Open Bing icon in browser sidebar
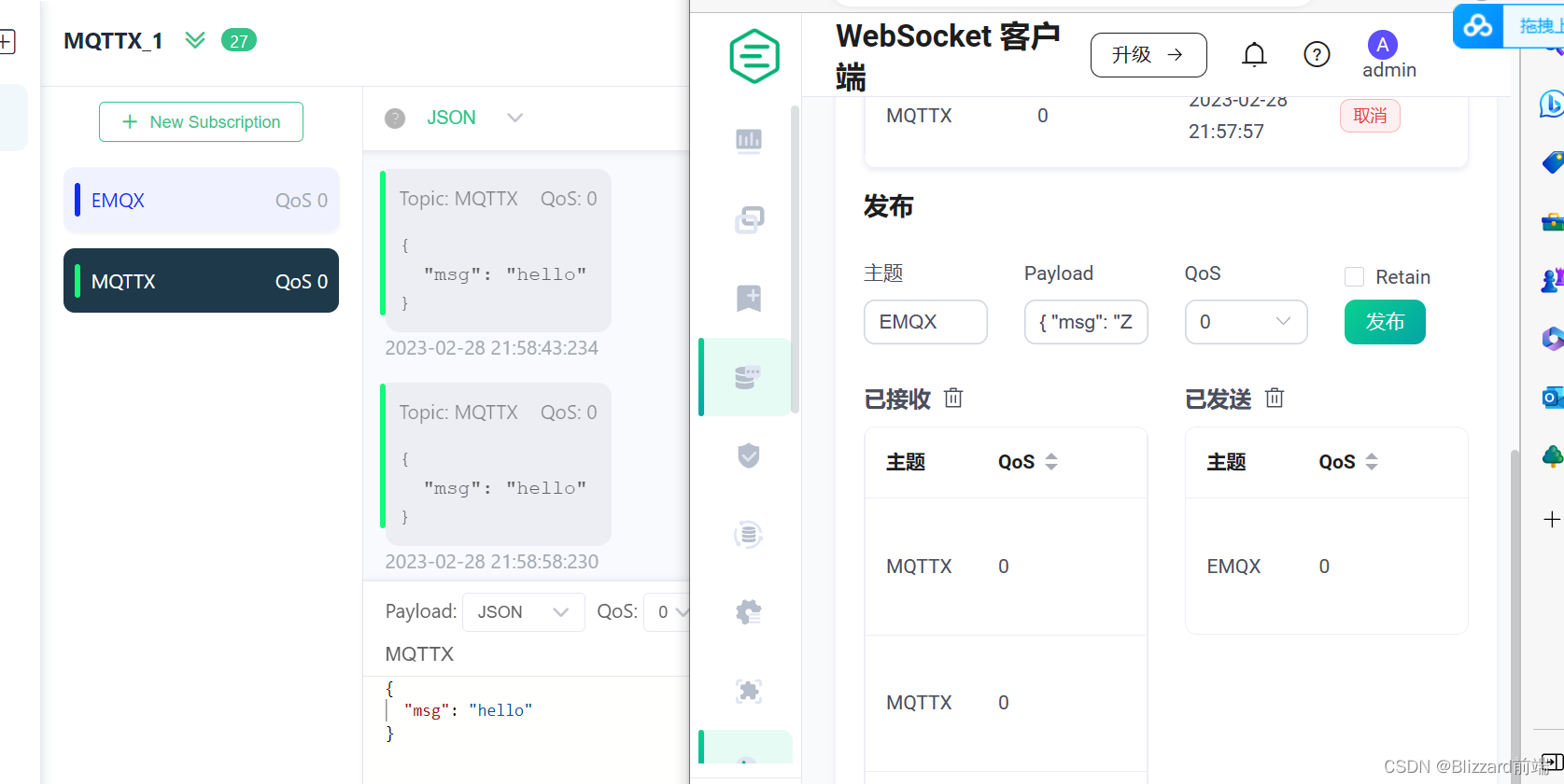The width and height of the screenshot is (1564, 784). coord(1551,104)
